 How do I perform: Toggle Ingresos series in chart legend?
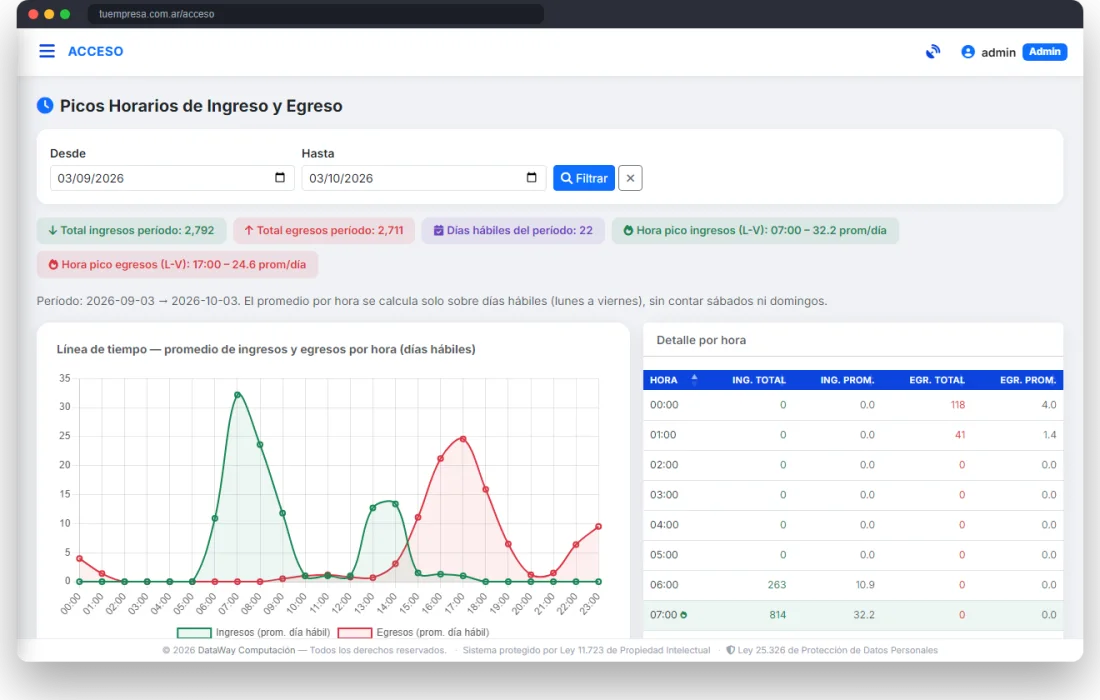coord(253,633)
